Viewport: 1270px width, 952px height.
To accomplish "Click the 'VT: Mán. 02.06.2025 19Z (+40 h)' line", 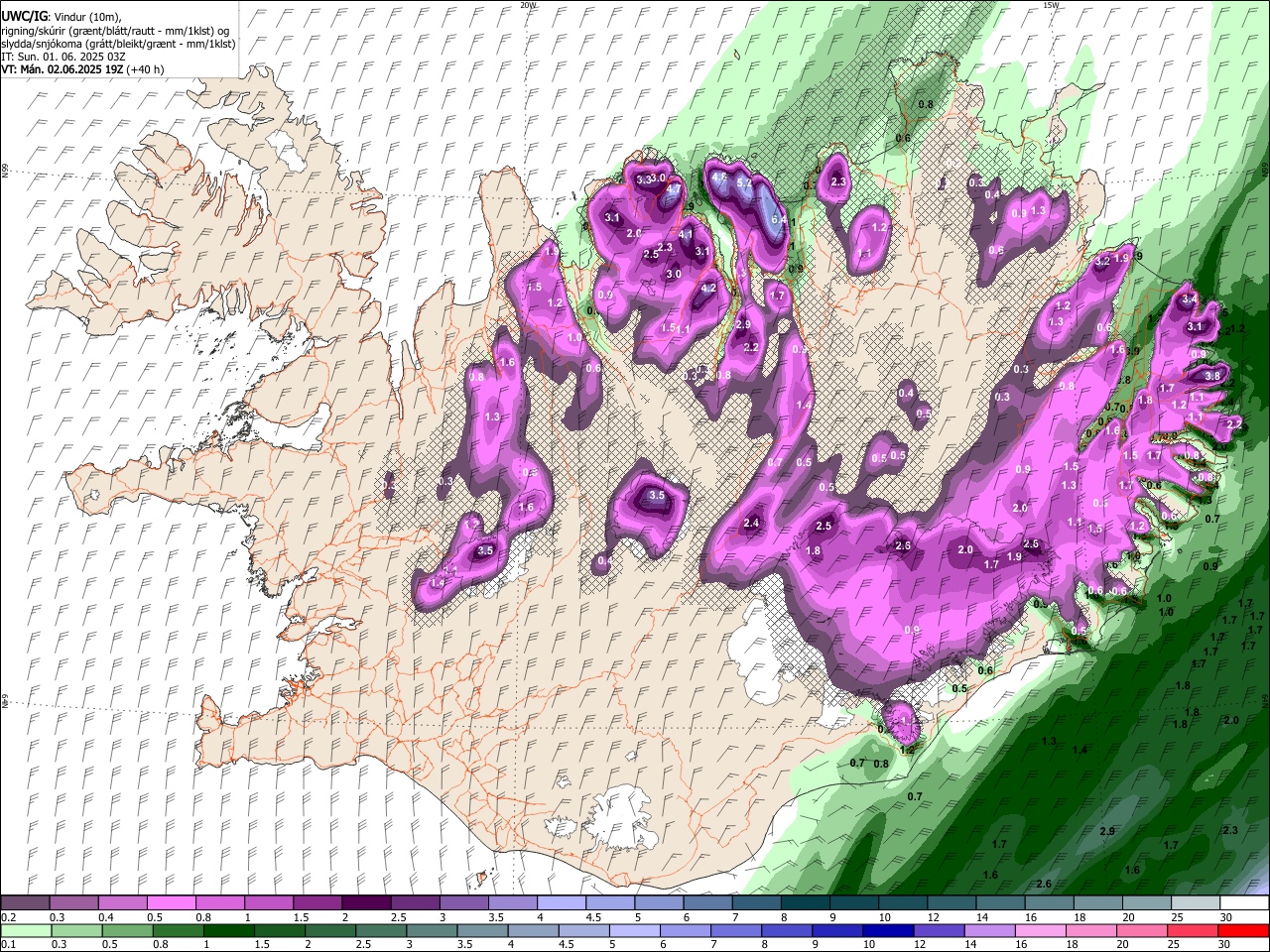I will point(82,69).
